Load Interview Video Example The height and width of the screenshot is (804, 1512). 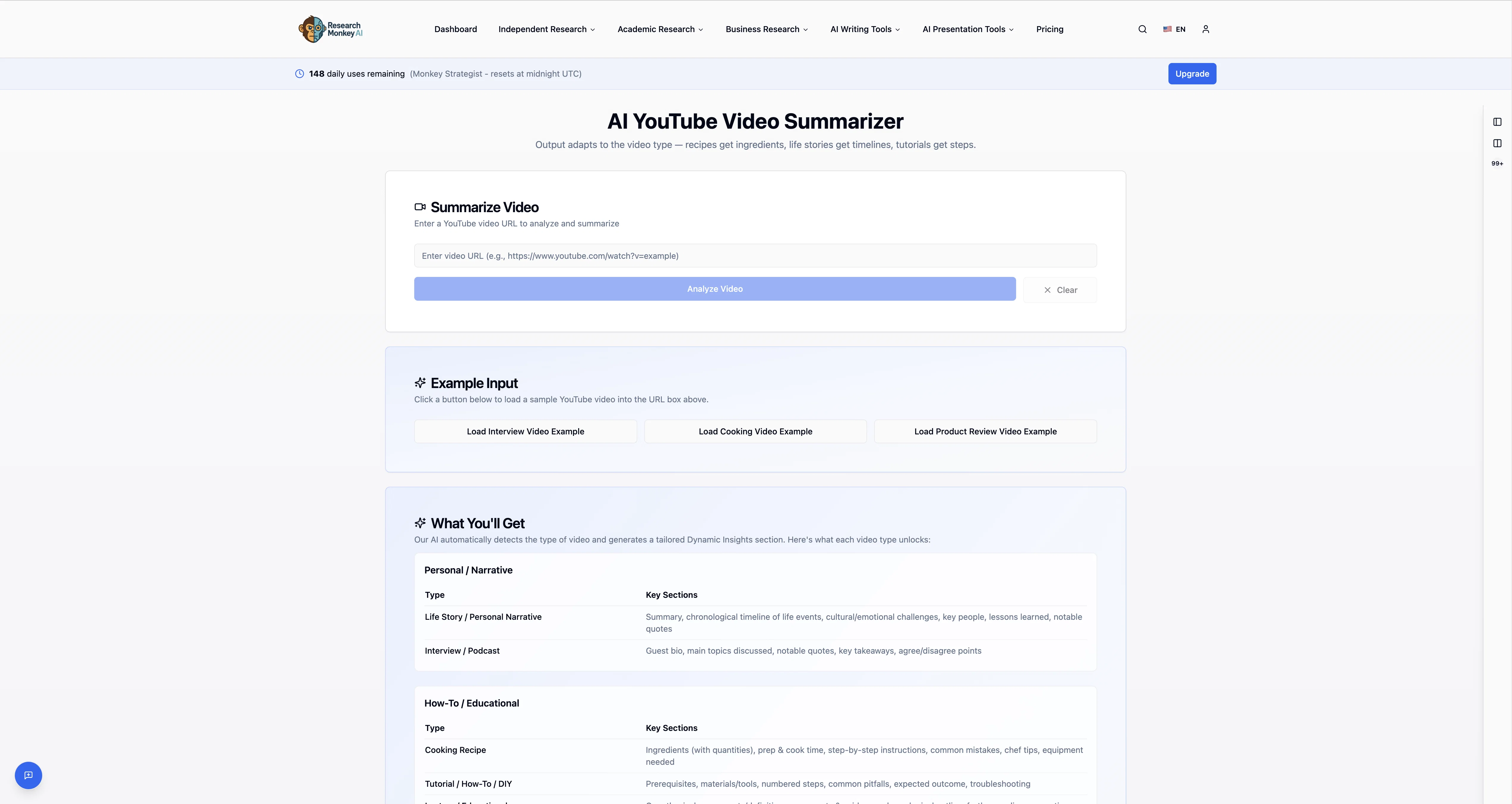[x=525, y=432]
